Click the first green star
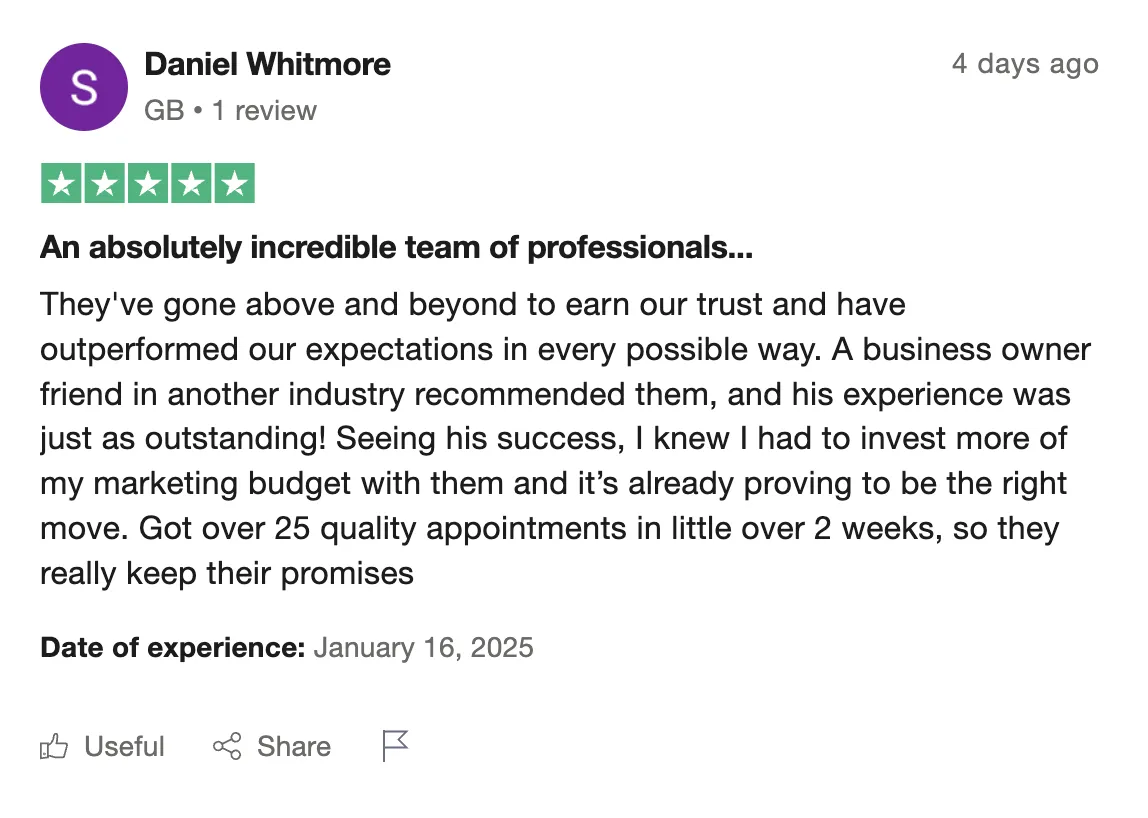 click(62, 183)
